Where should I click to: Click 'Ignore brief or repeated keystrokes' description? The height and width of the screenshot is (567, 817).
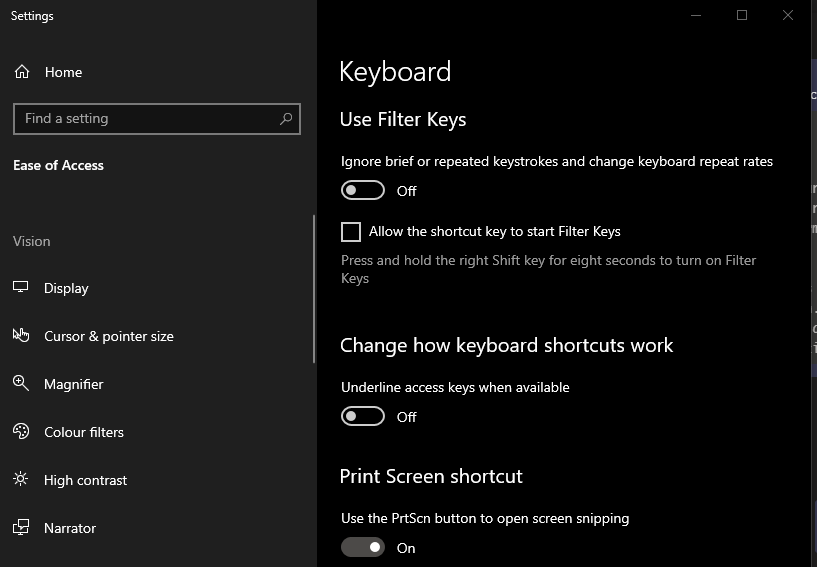(556, 162)
